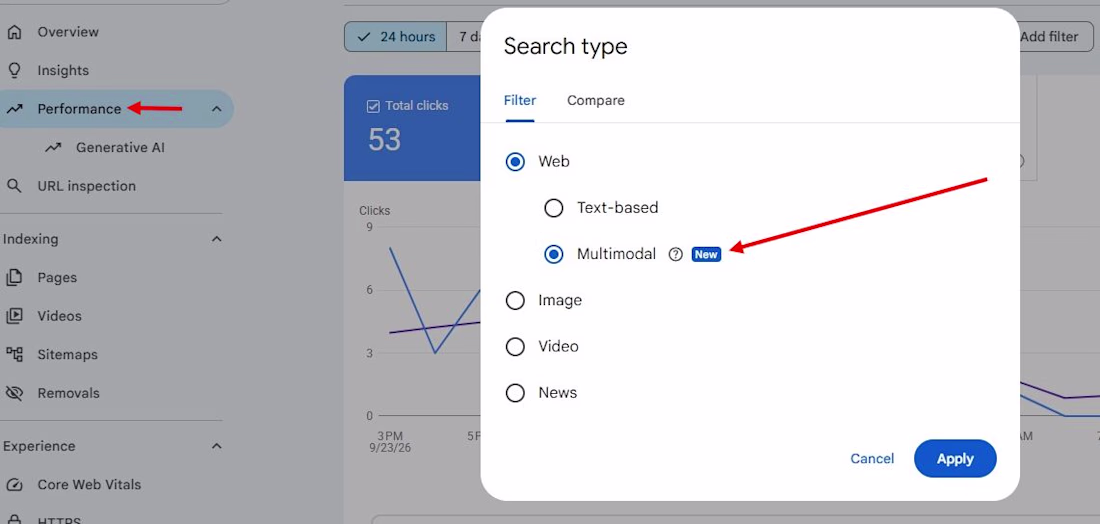Click the Search type dialog title
The width and height of the screenshot is (1100, 524).
[x=565, y=46]
